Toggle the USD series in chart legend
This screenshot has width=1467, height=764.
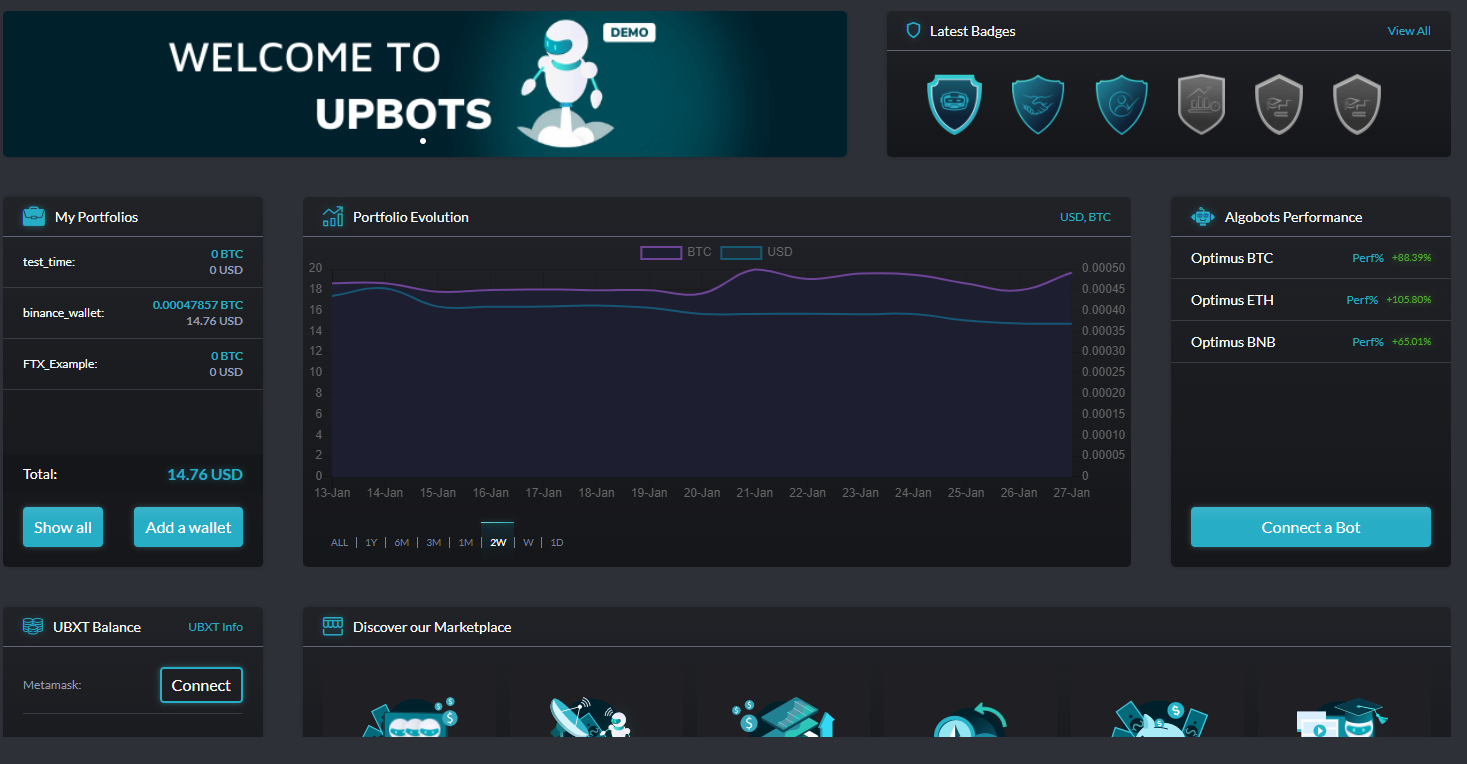click(x=756, y=252)
